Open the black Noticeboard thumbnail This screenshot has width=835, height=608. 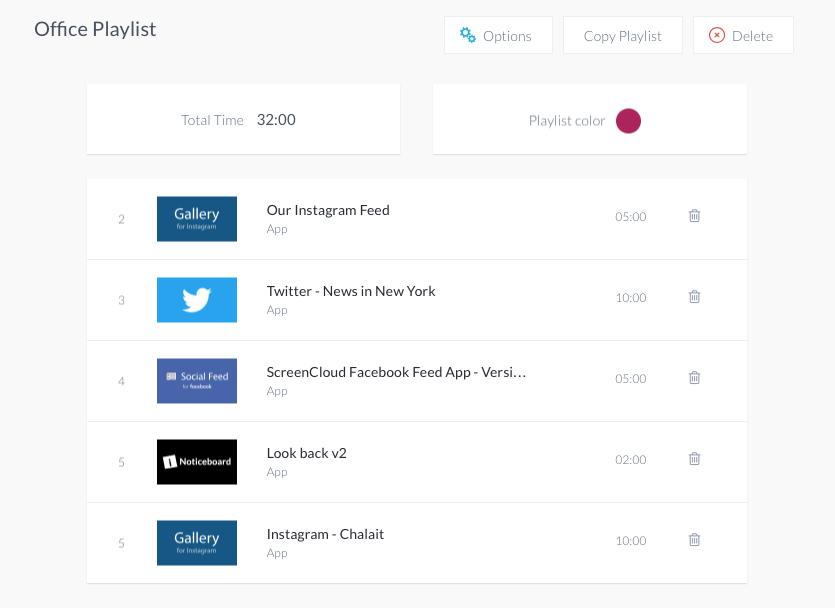click(x=197, y=462)
